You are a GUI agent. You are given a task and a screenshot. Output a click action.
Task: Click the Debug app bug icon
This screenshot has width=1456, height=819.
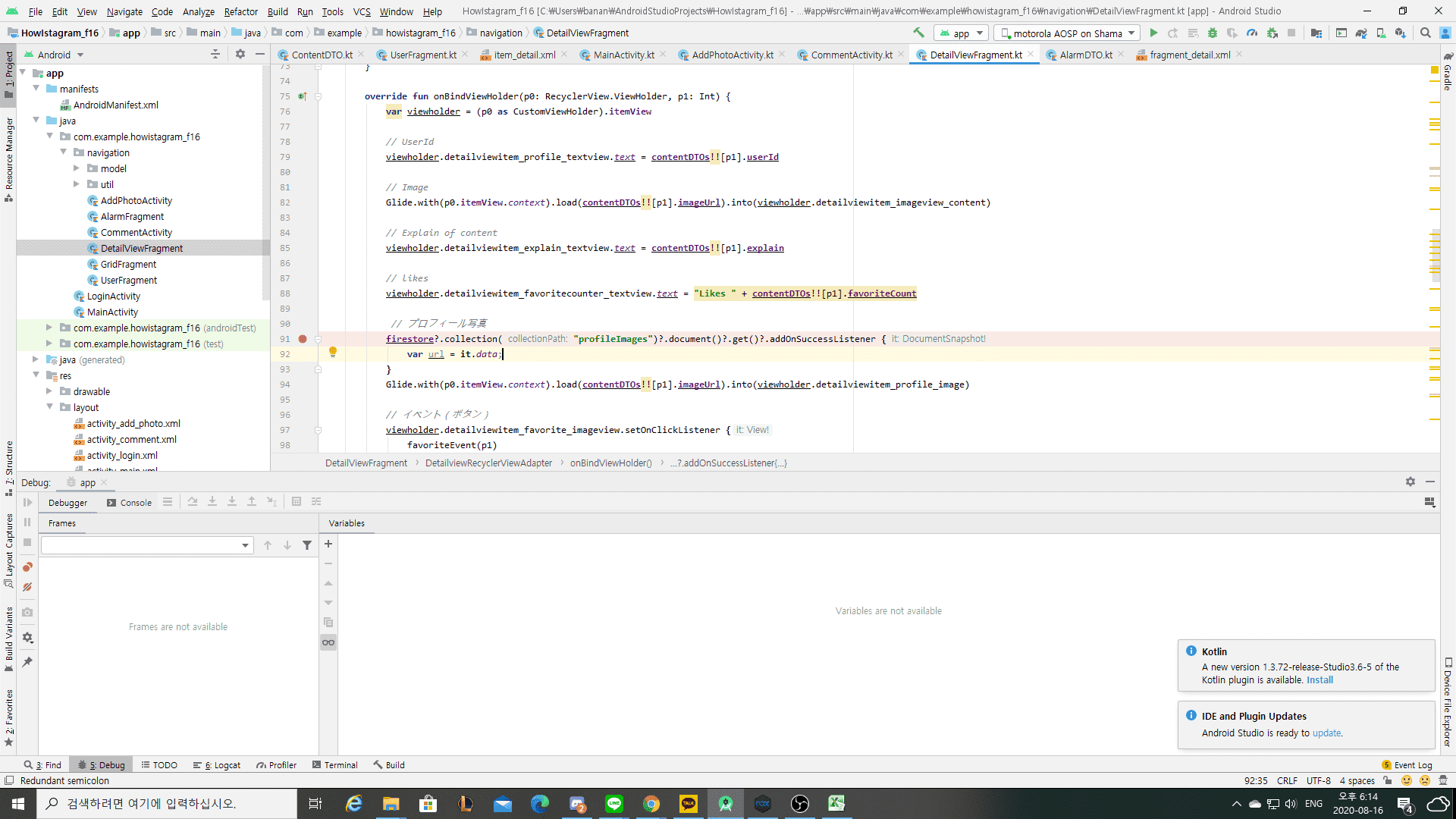point(1213,33)
